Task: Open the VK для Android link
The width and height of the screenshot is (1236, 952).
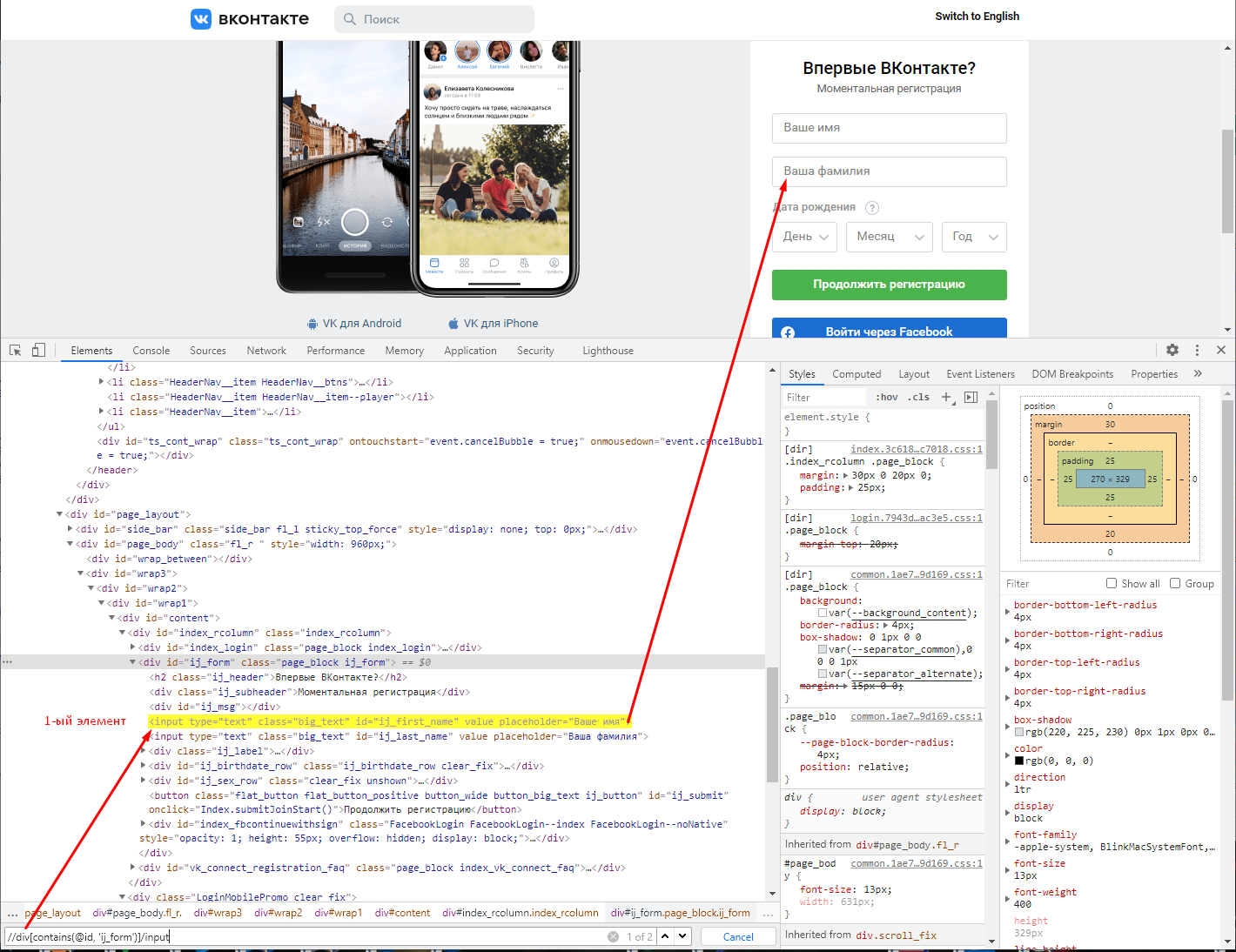Action: pos(354,324)
